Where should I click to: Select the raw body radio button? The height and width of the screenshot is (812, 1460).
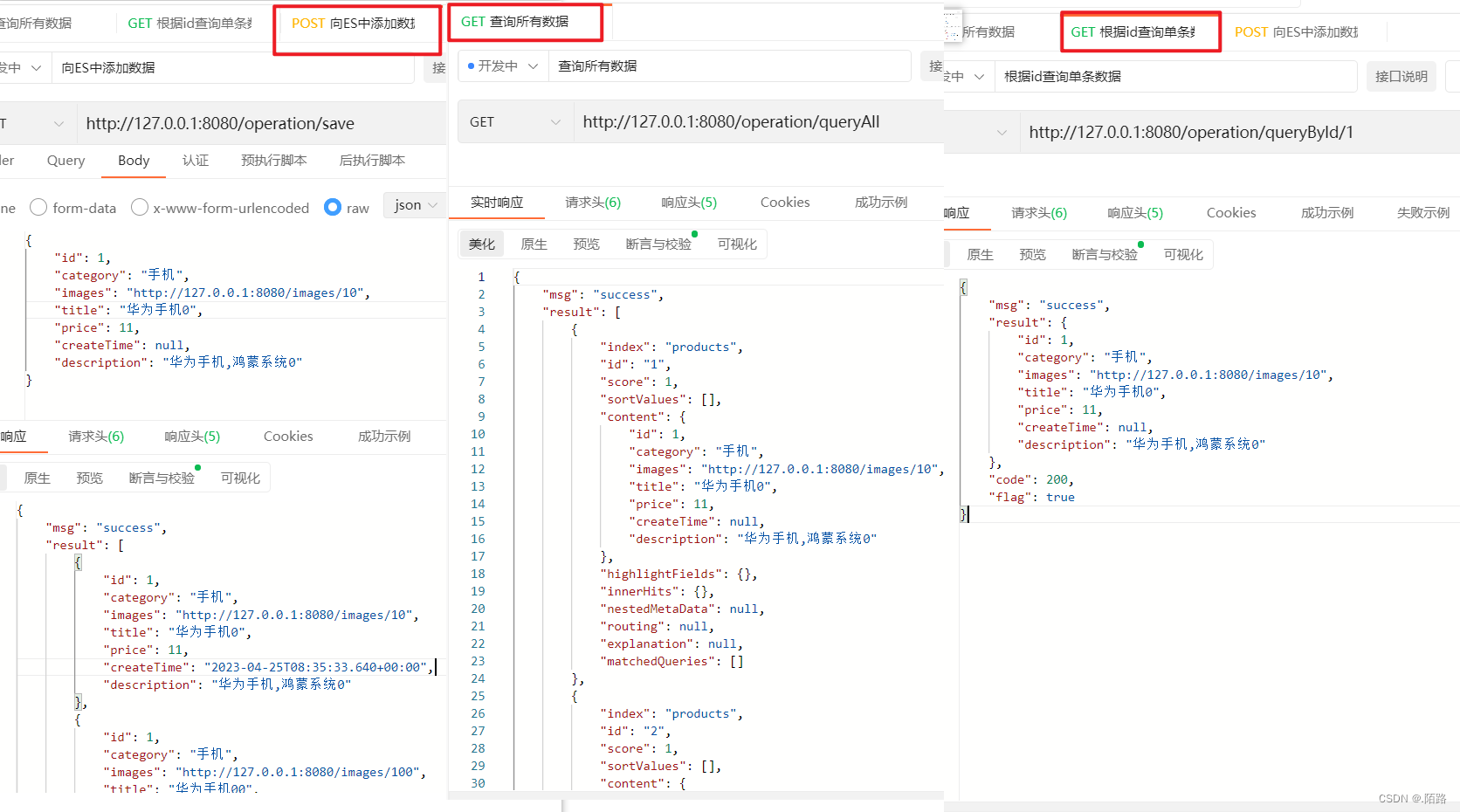click(333, 208)
